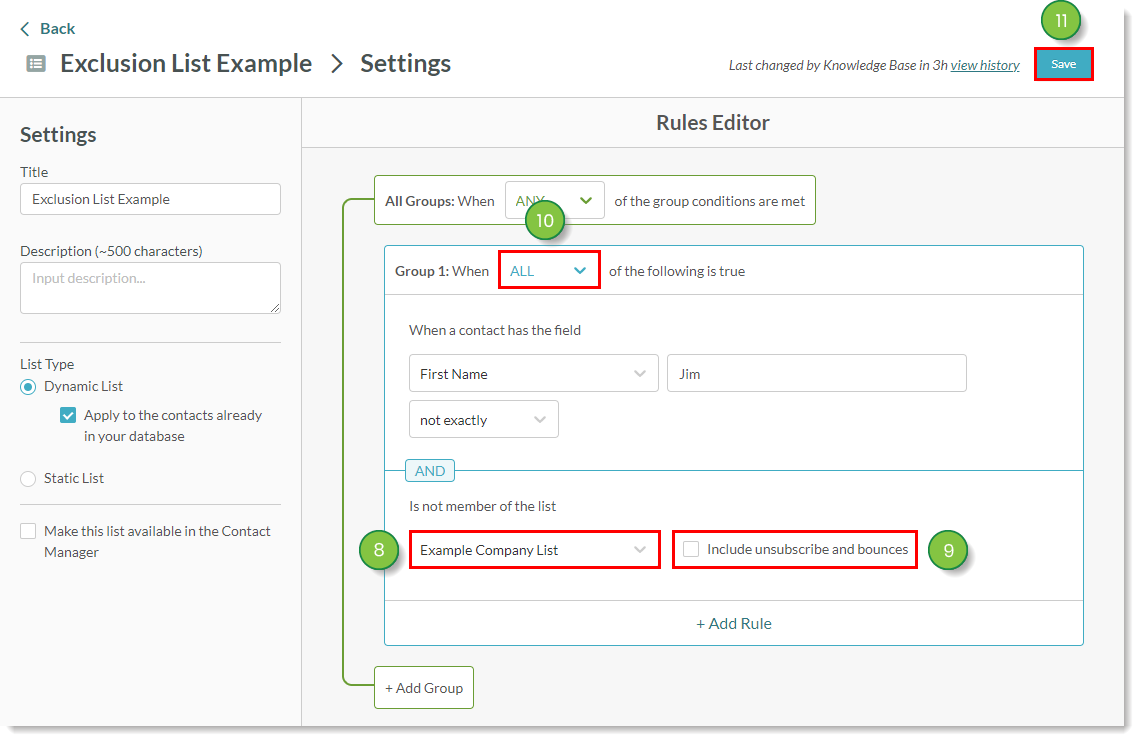Click the Title input field
Image resolution: width=1139 pixels, height=741 pixels.
pos(150,199)
